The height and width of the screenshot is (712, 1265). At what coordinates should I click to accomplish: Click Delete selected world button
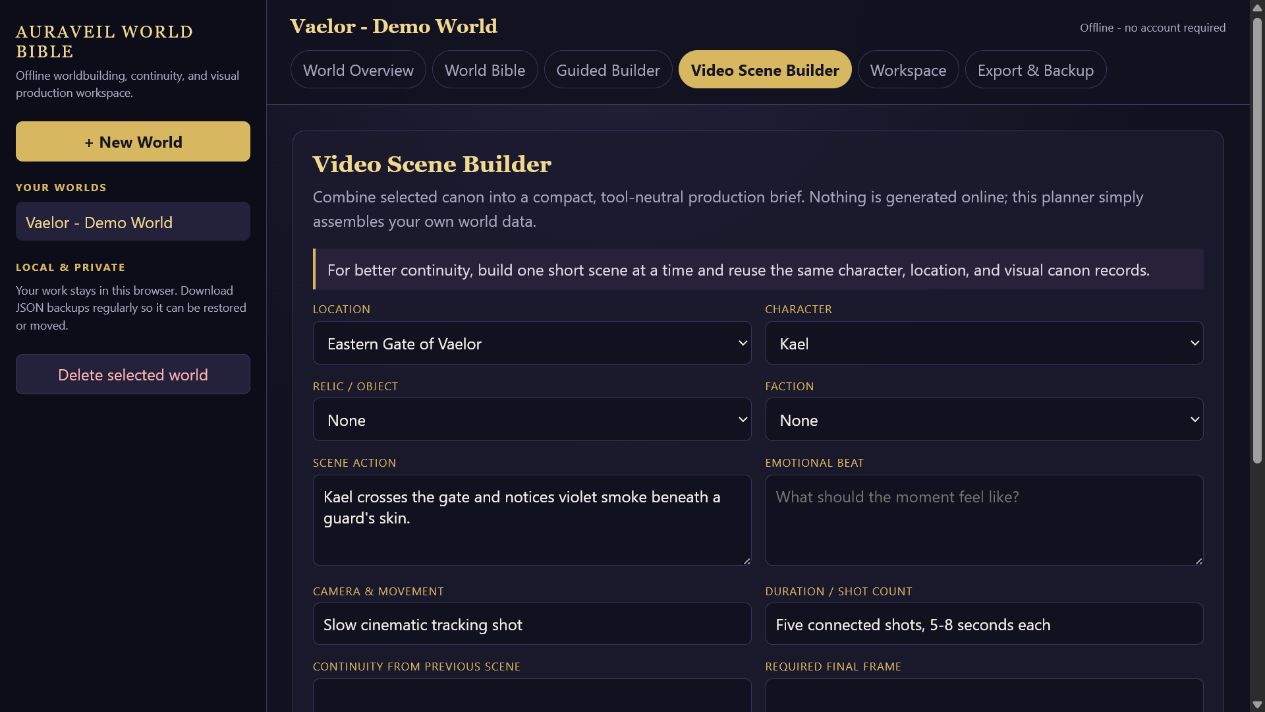tap(133, 374)
